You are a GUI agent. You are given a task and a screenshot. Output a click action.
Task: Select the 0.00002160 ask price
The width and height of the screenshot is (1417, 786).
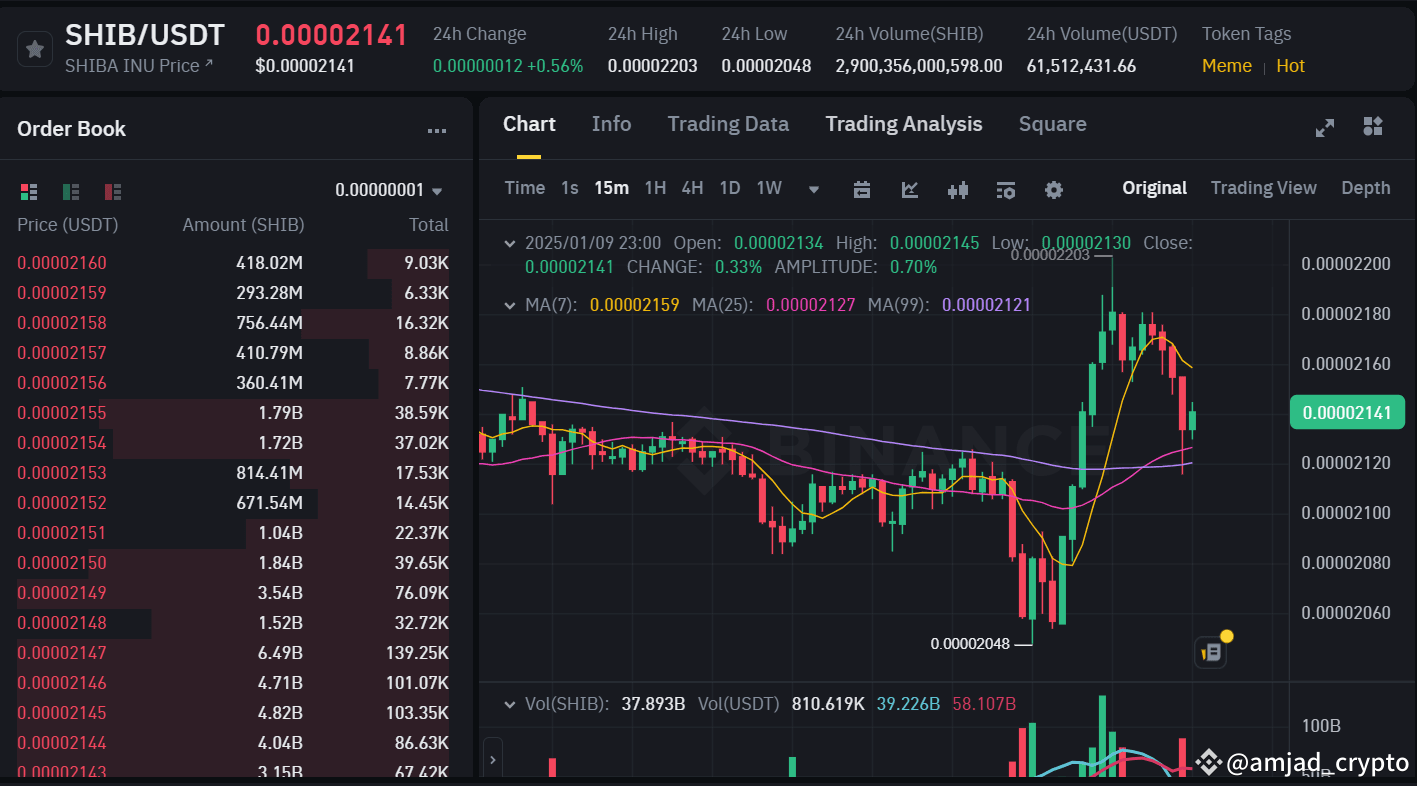[62, 263]
